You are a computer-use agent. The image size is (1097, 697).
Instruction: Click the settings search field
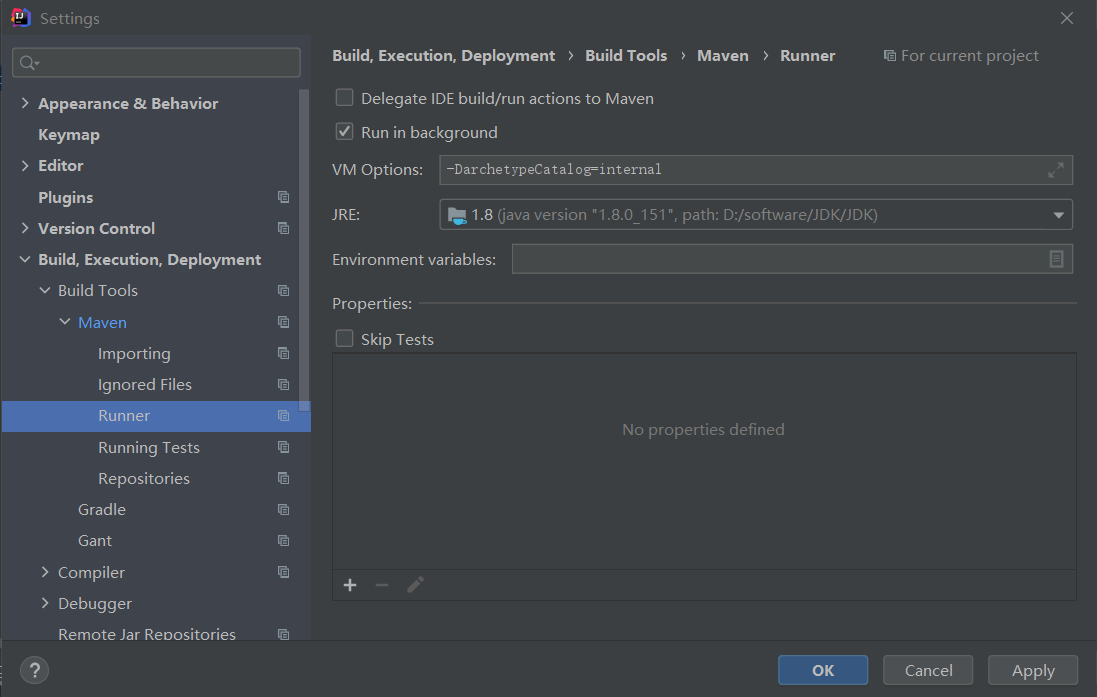coord(157,63)
